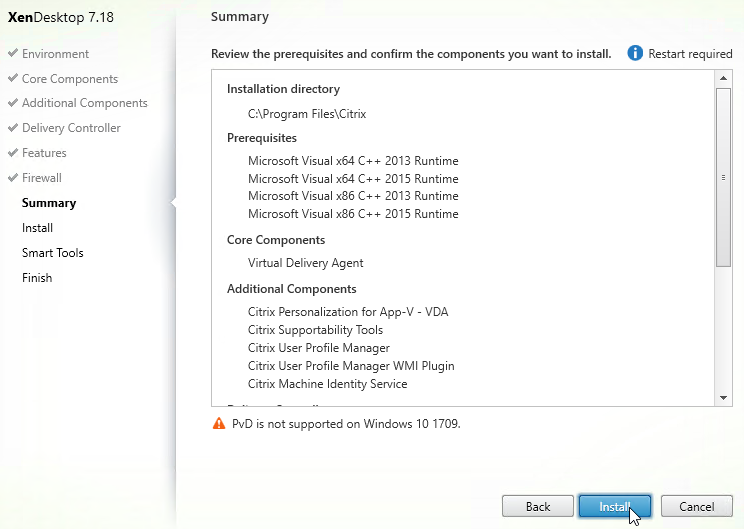Click the XenDesktop 7.18 title

click(x=61, y=18)
